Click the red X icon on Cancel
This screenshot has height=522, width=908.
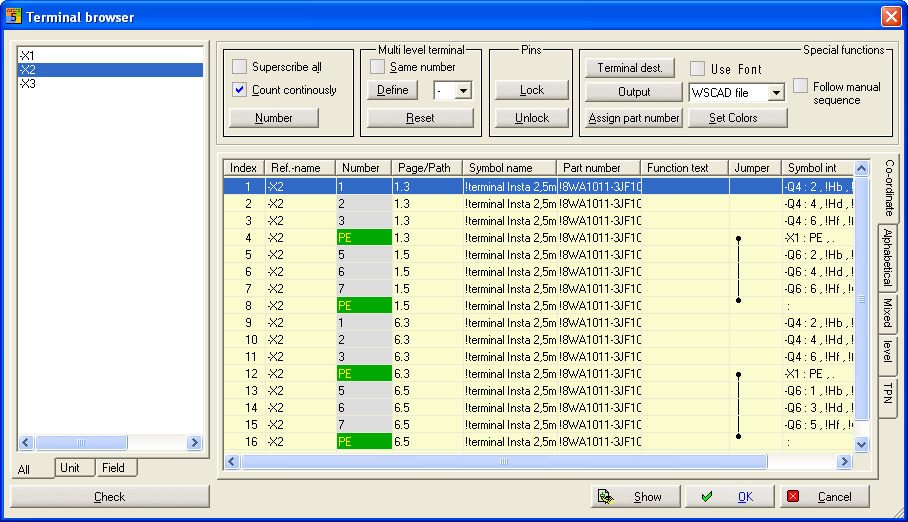tap(793, 497)
